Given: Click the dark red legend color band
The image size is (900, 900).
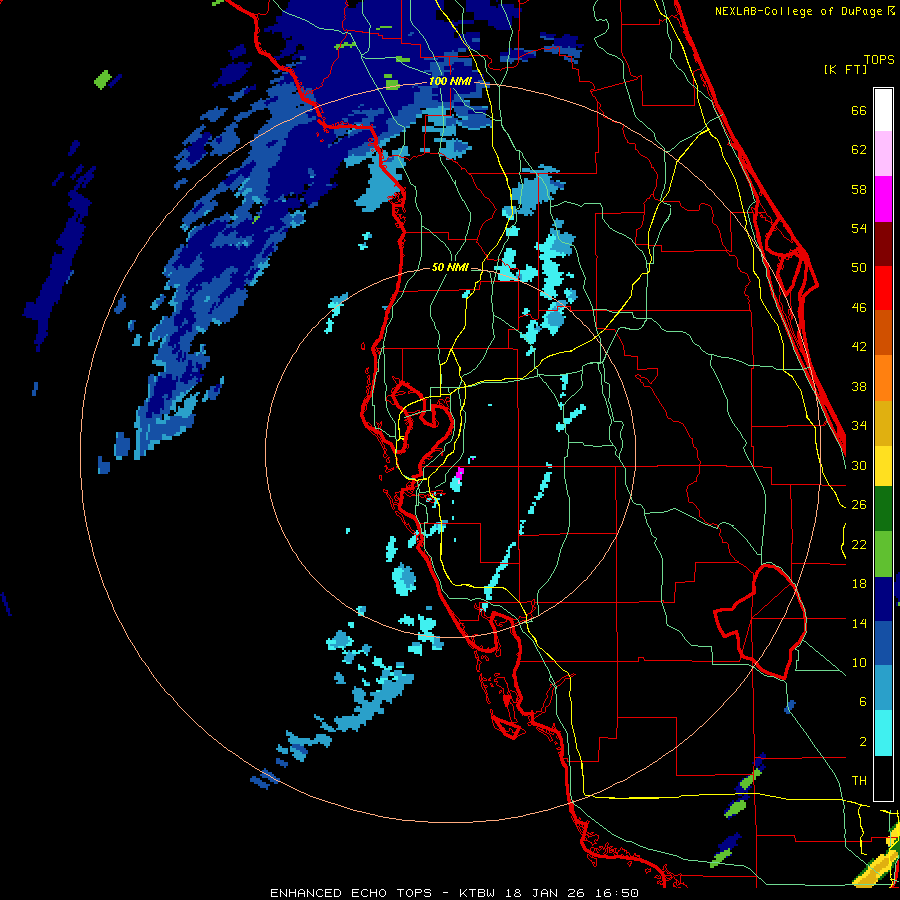Looking at the screenshot, I should (883, 243).
